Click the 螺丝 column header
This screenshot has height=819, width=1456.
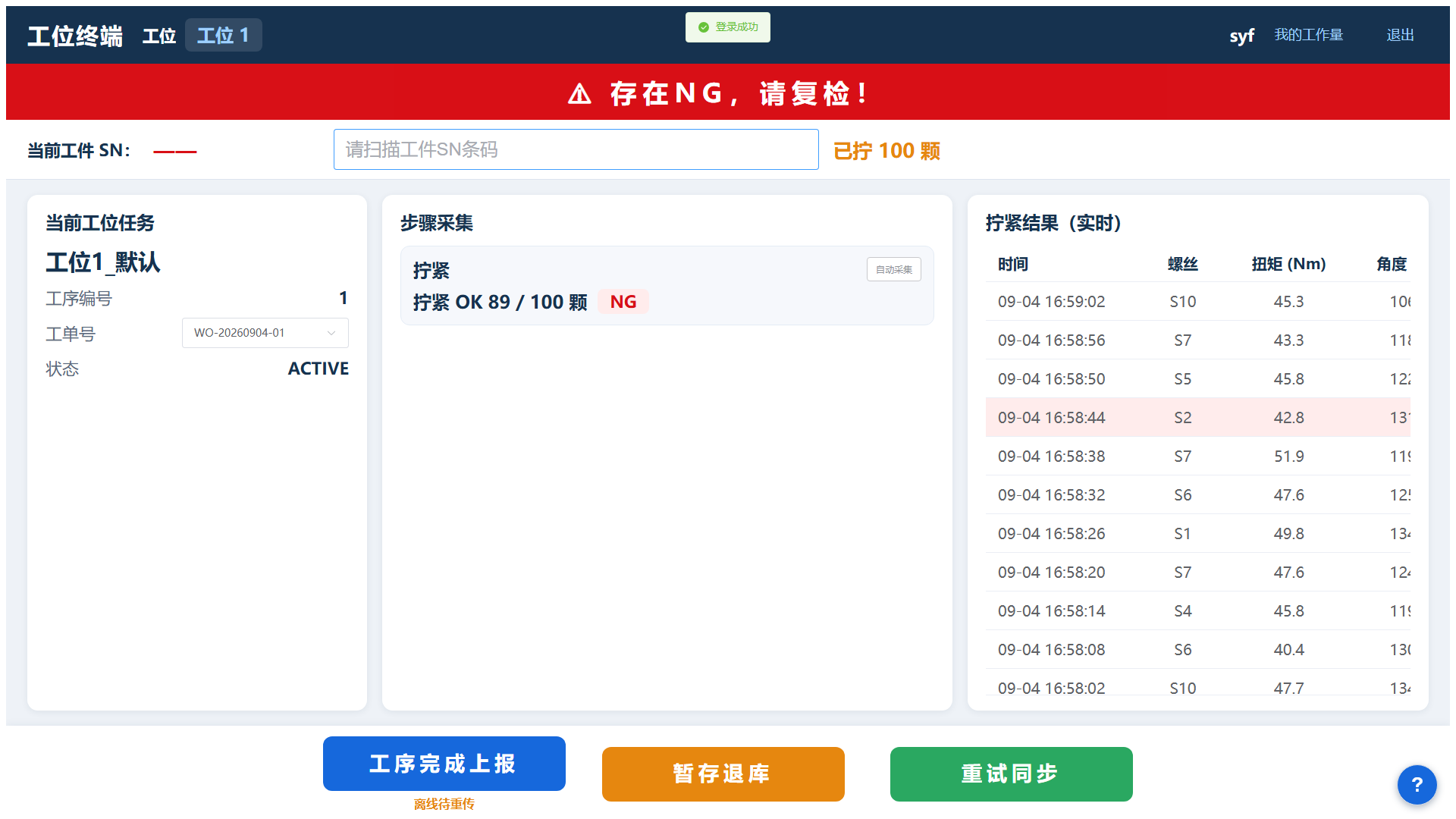click(x=1182, y=264)
